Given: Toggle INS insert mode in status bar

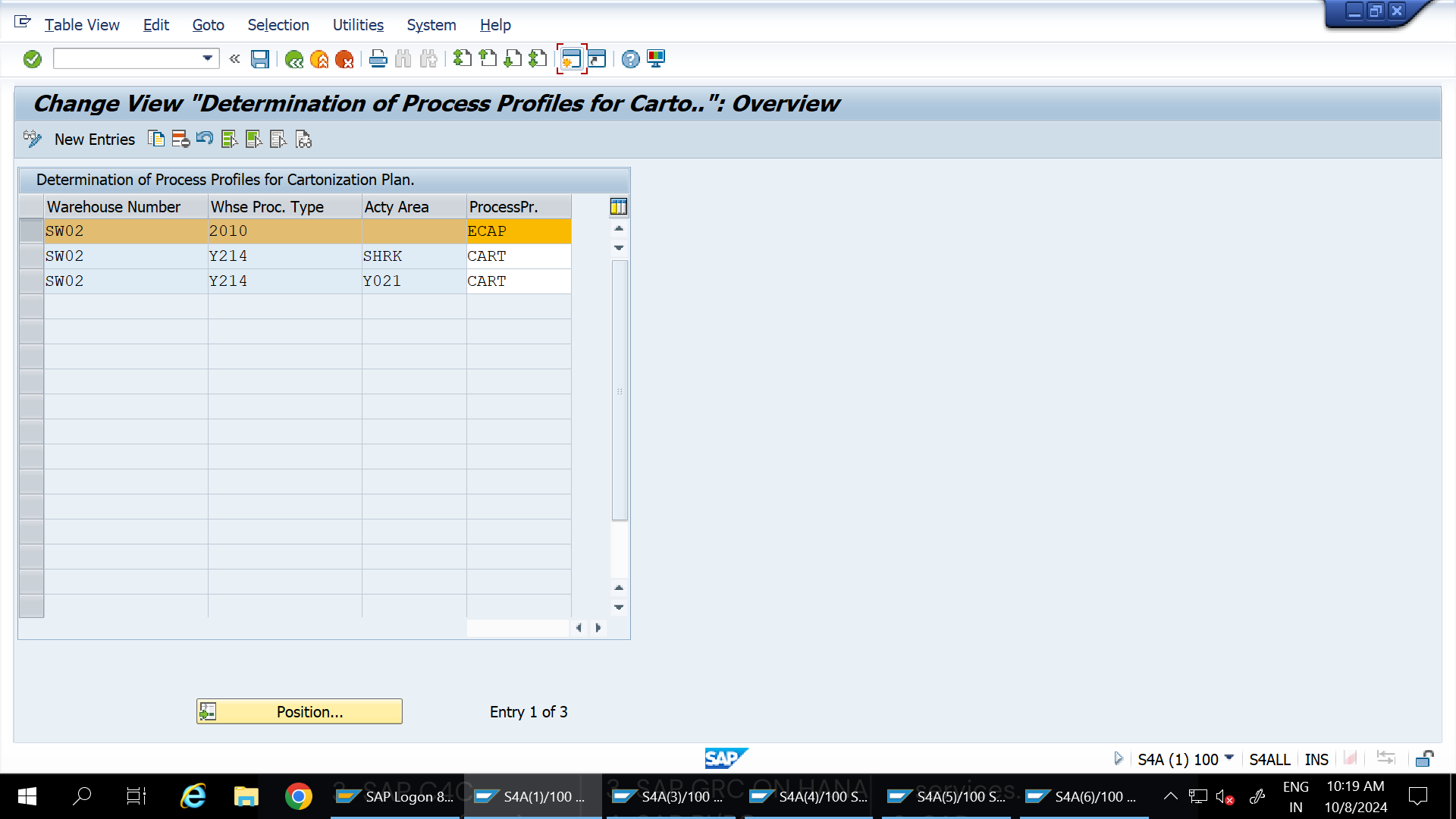Looking at the screenshot, I should [x=1316, y=759].
